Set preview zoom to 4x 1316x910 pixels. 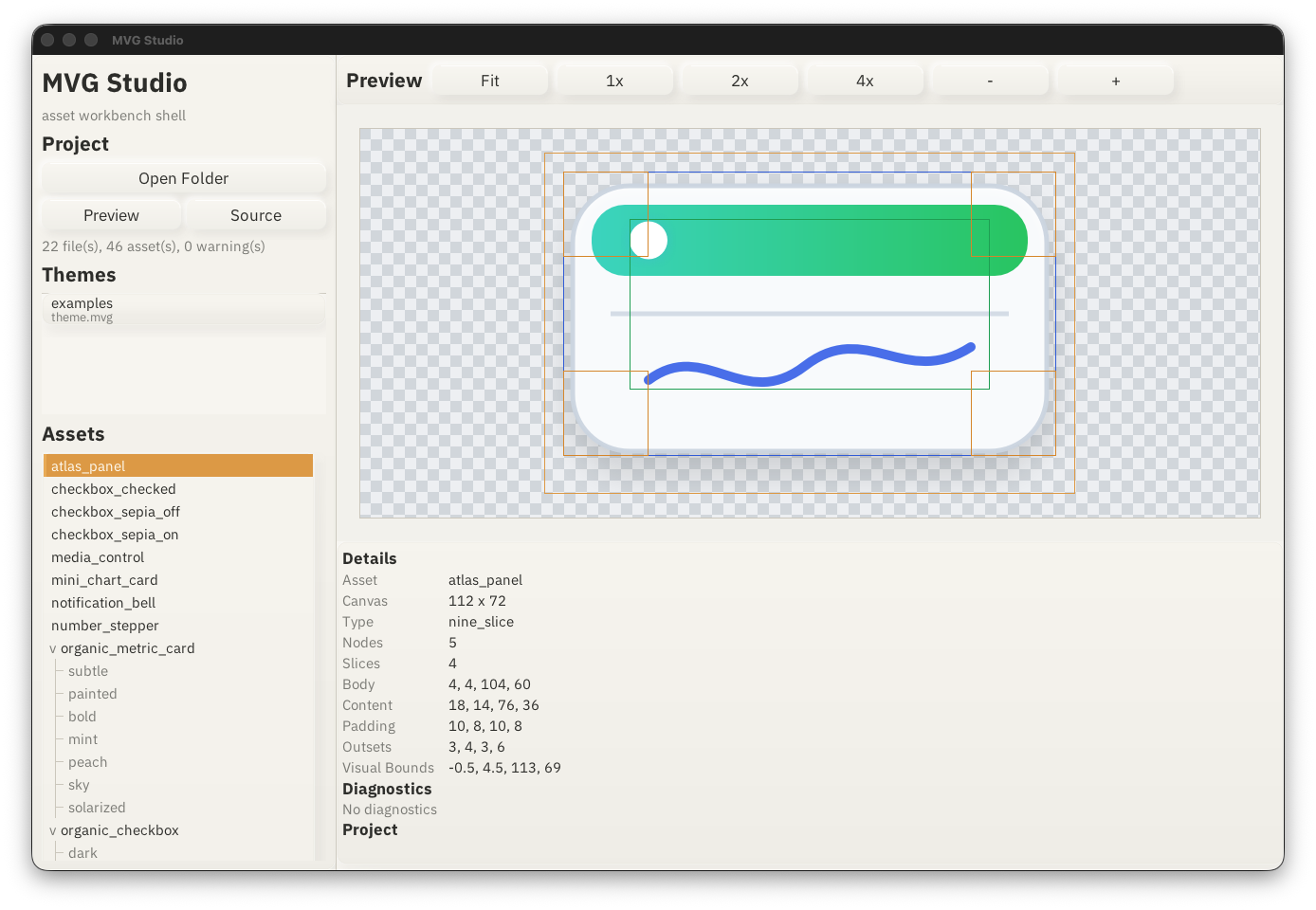point(865,81)
